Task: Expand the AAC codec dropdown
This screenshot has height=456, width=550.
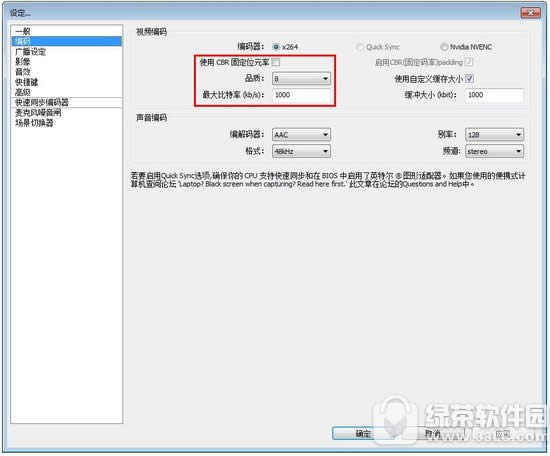Action: click(301, 134)
